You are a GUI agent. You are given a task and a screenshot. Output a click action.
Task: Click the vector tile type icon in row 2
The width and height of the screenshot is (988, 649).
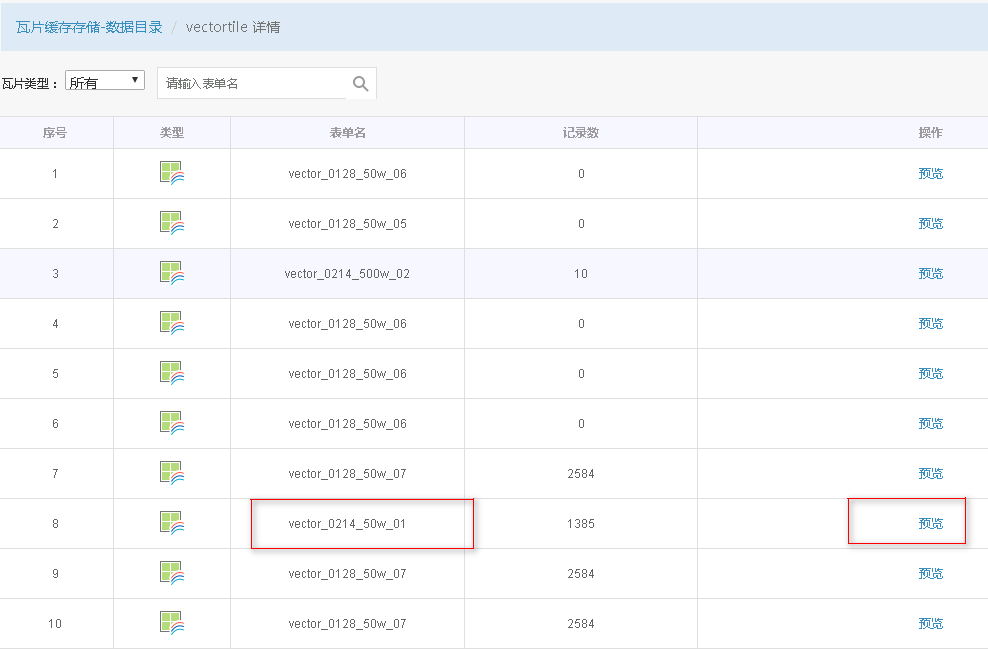point(171,223)
